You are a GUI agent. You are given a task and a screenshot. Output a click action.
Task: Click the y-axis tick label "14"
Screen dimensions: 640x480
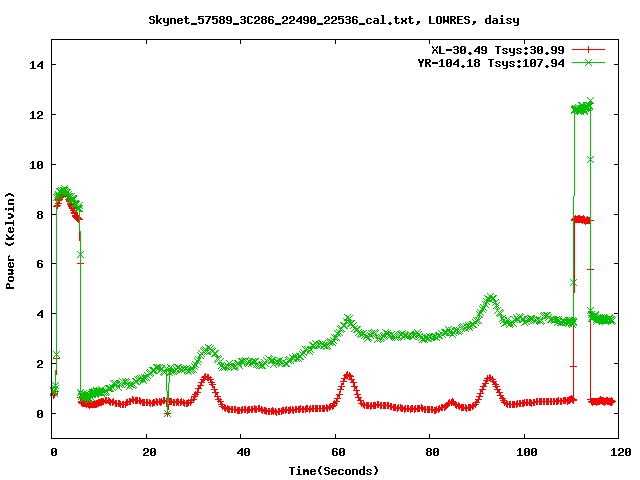[x=36, y=65]
